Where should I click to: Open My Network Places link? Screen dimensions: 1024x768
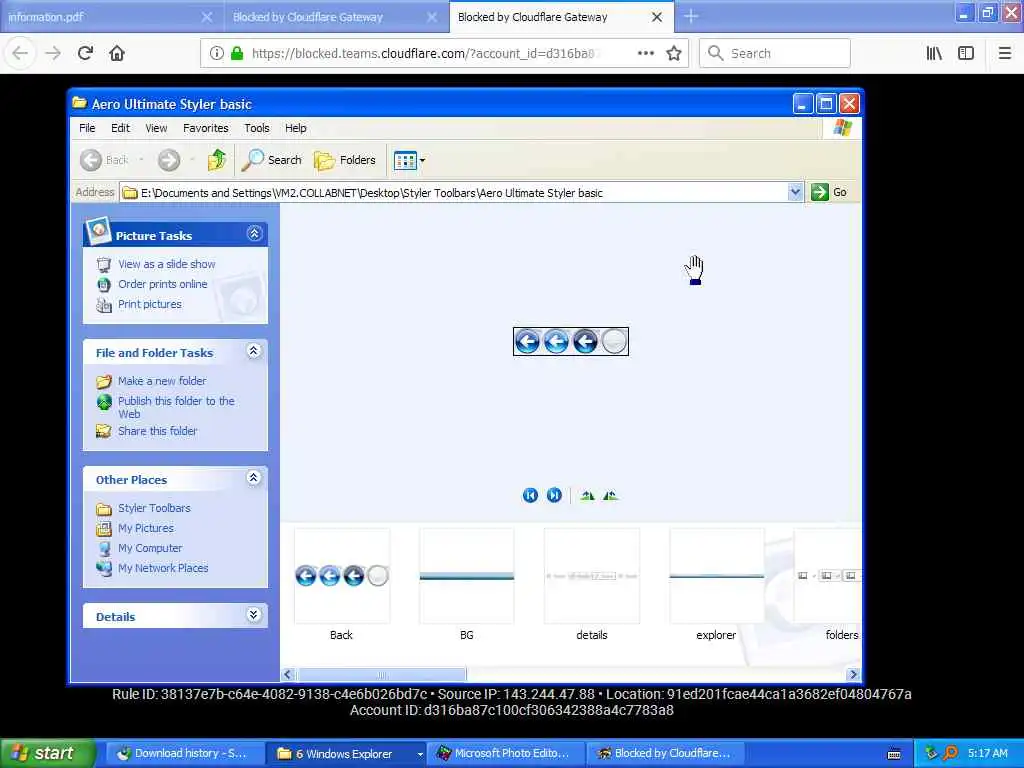tap(163, 568)
